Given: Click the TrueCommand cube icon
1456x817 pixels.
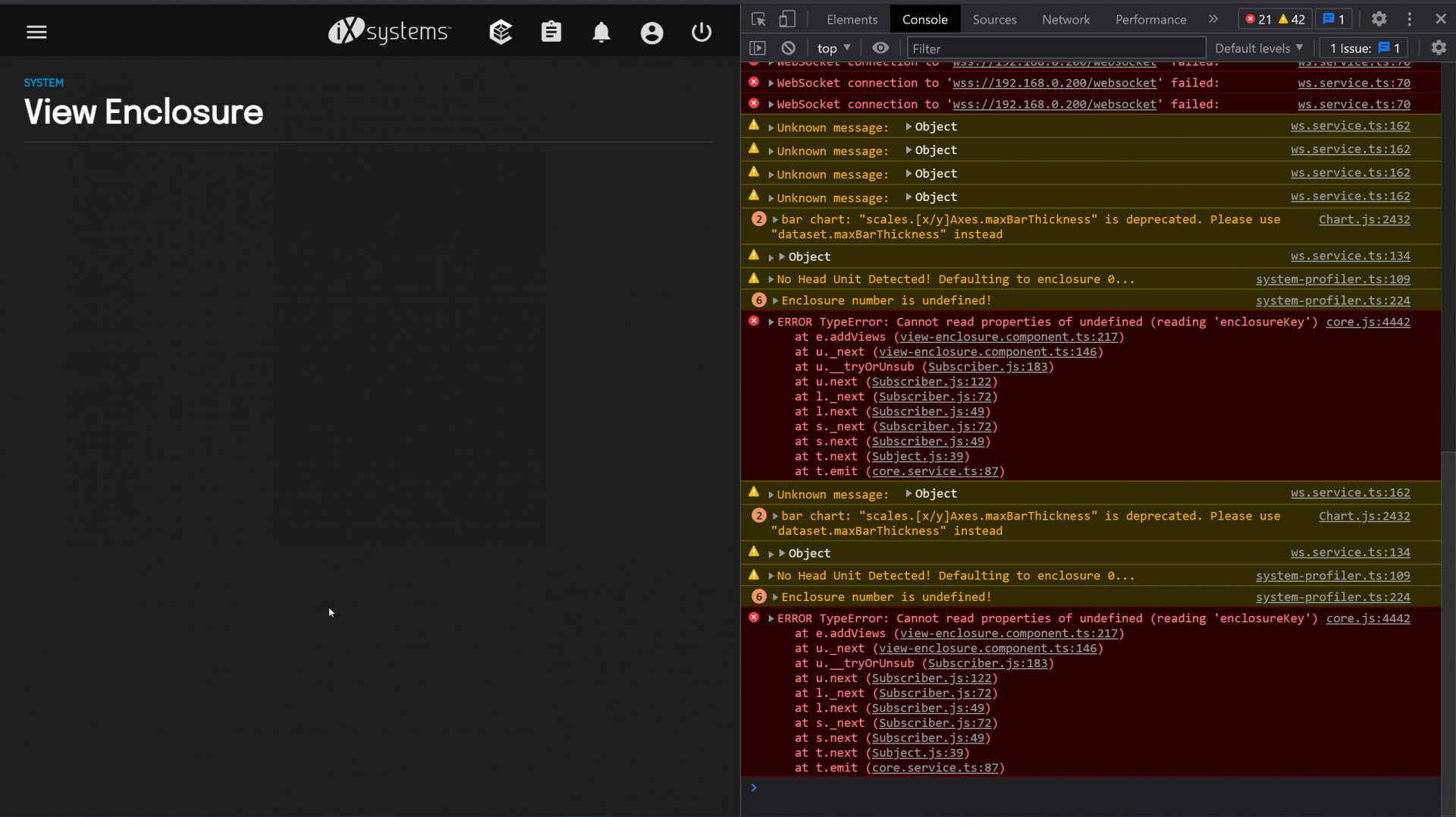Looking at the screenshot, I should click(500, 32).
